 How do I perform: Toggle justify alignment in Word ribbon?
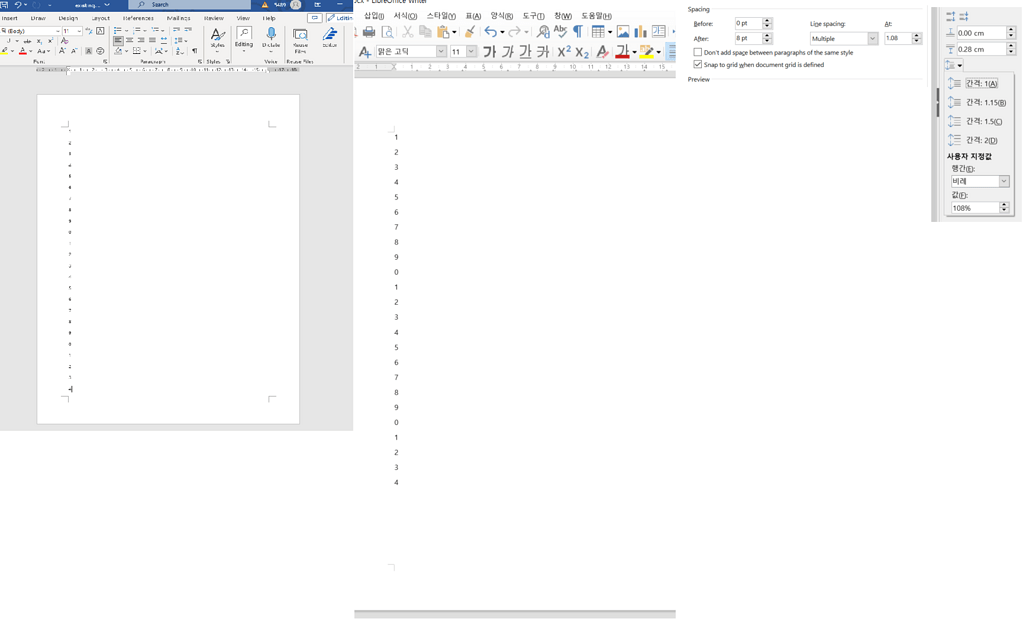click(152, 40)
